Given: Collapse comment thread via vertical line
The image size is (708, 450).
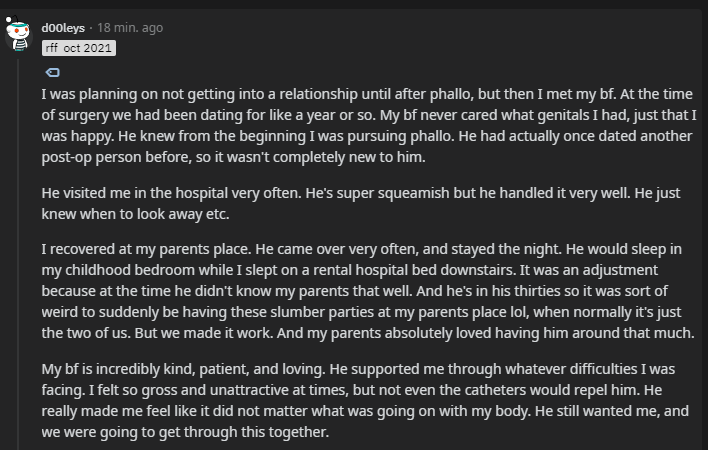Looking at the screenshot, I should point(19,253).
